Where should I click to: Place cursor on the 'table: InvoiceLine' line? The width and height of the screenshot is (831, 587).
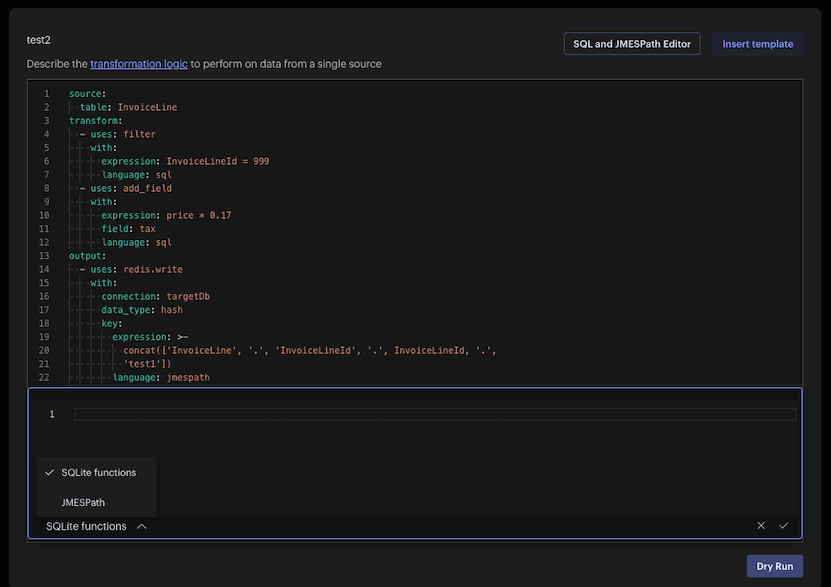click(128, 107)
